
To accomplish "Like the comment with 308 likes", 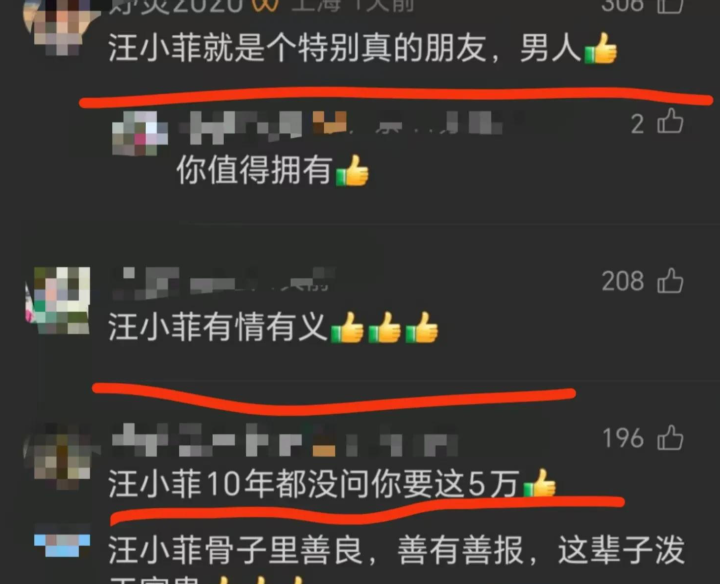I will [x=670, y=6].
